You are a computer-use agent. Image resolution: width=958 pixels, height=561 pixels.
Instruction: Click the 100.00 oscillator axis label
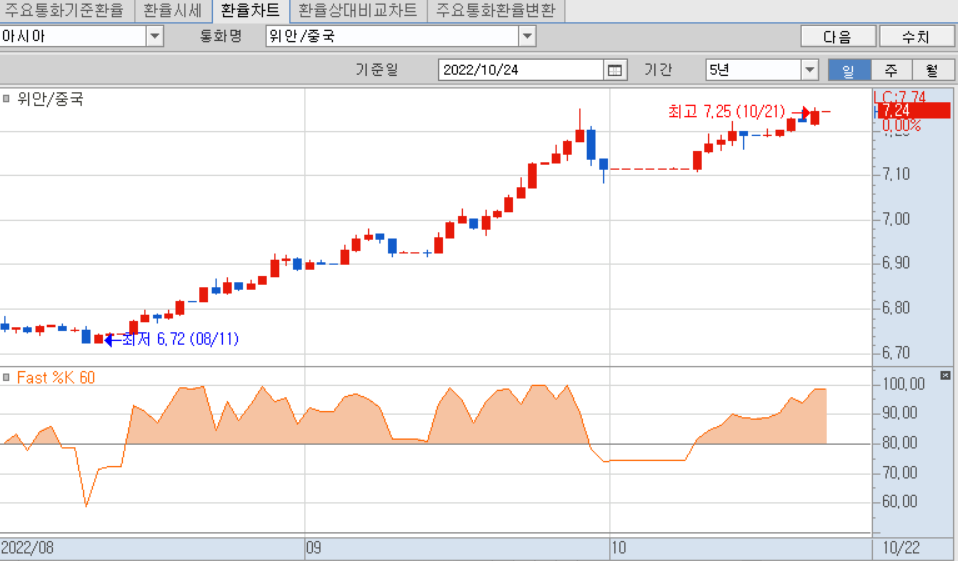click(x=904, y=384)
